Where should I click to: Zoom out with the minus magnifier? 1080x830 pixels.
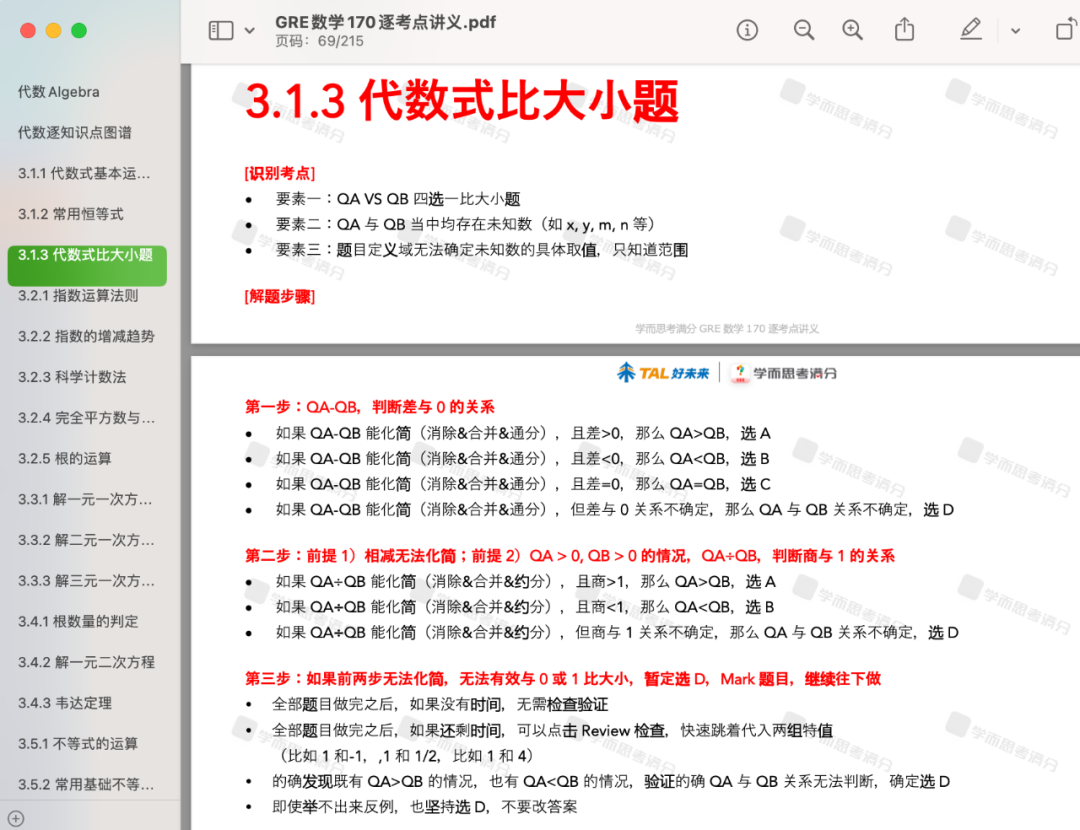click(x=804, y=30)
